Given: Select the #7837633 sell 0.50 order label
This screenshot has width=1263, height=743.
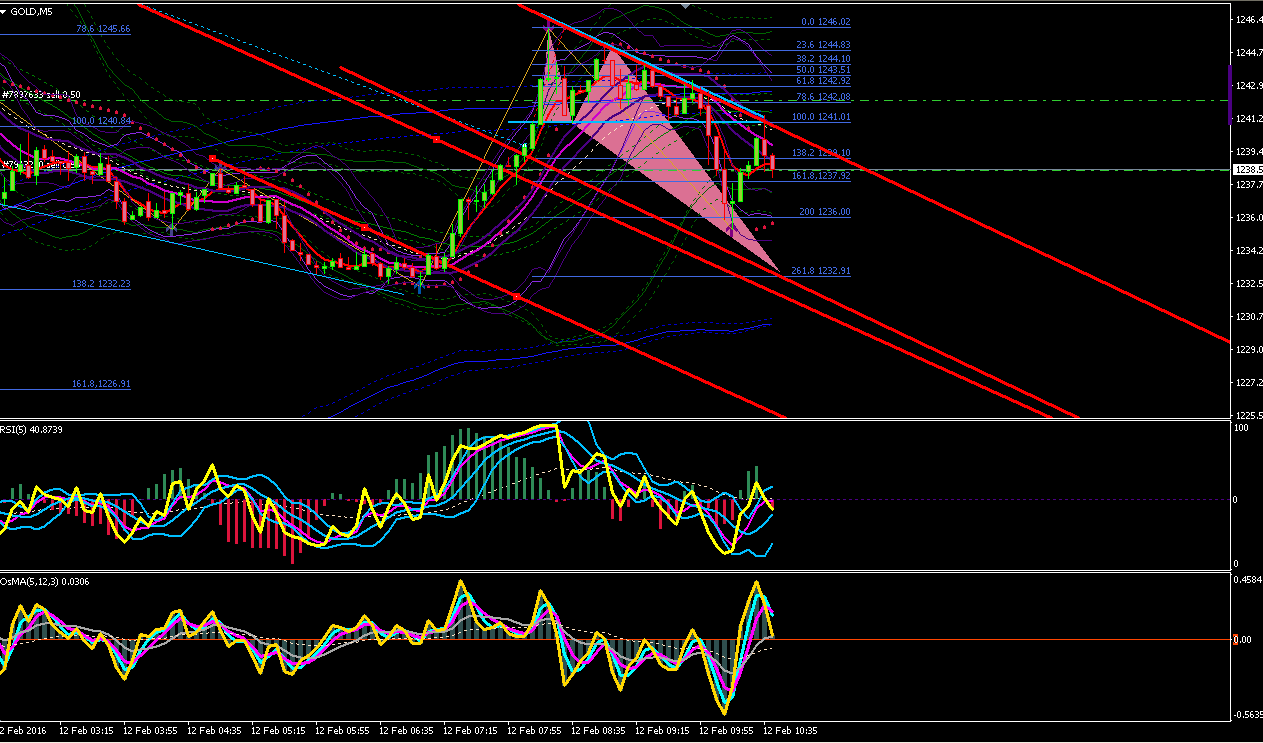Looking at the screenshot, I should [41, 95].
